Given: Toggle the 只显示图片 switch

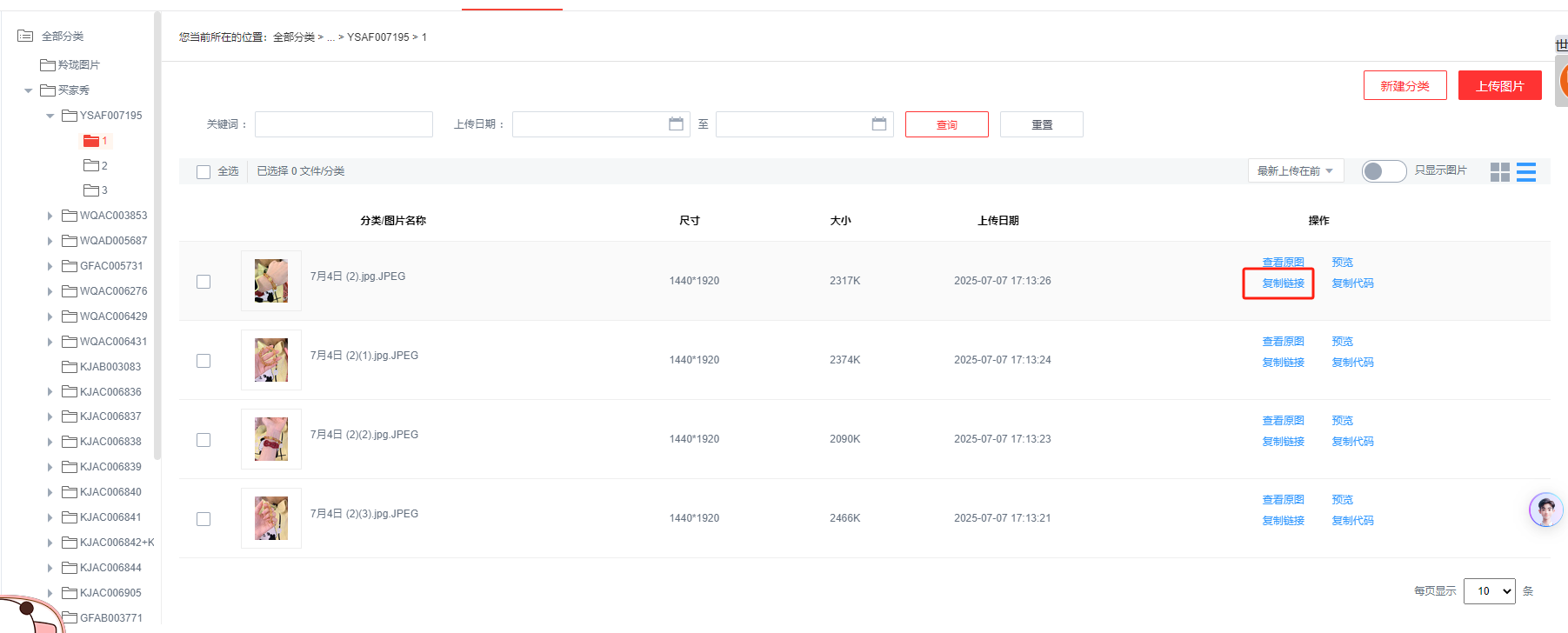Looking at the screenshot, I should (x=1383, y=171).
